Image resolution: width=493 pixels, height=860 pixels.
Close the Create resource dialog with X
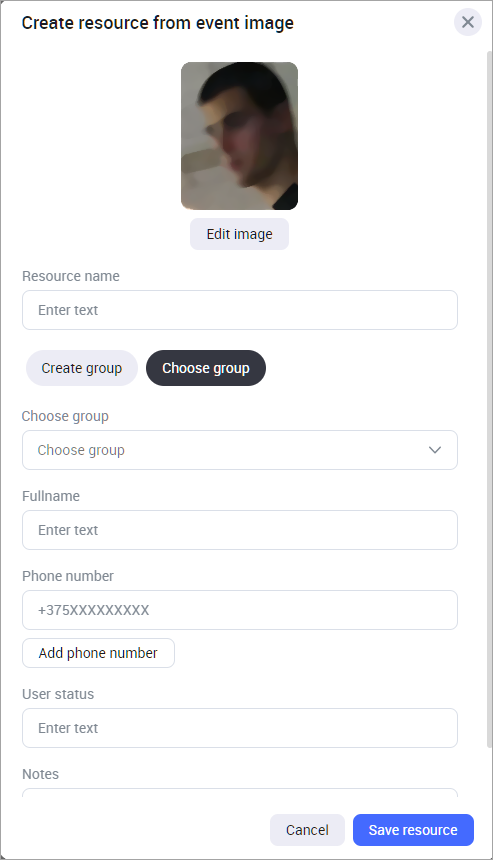tap(468, 22)
